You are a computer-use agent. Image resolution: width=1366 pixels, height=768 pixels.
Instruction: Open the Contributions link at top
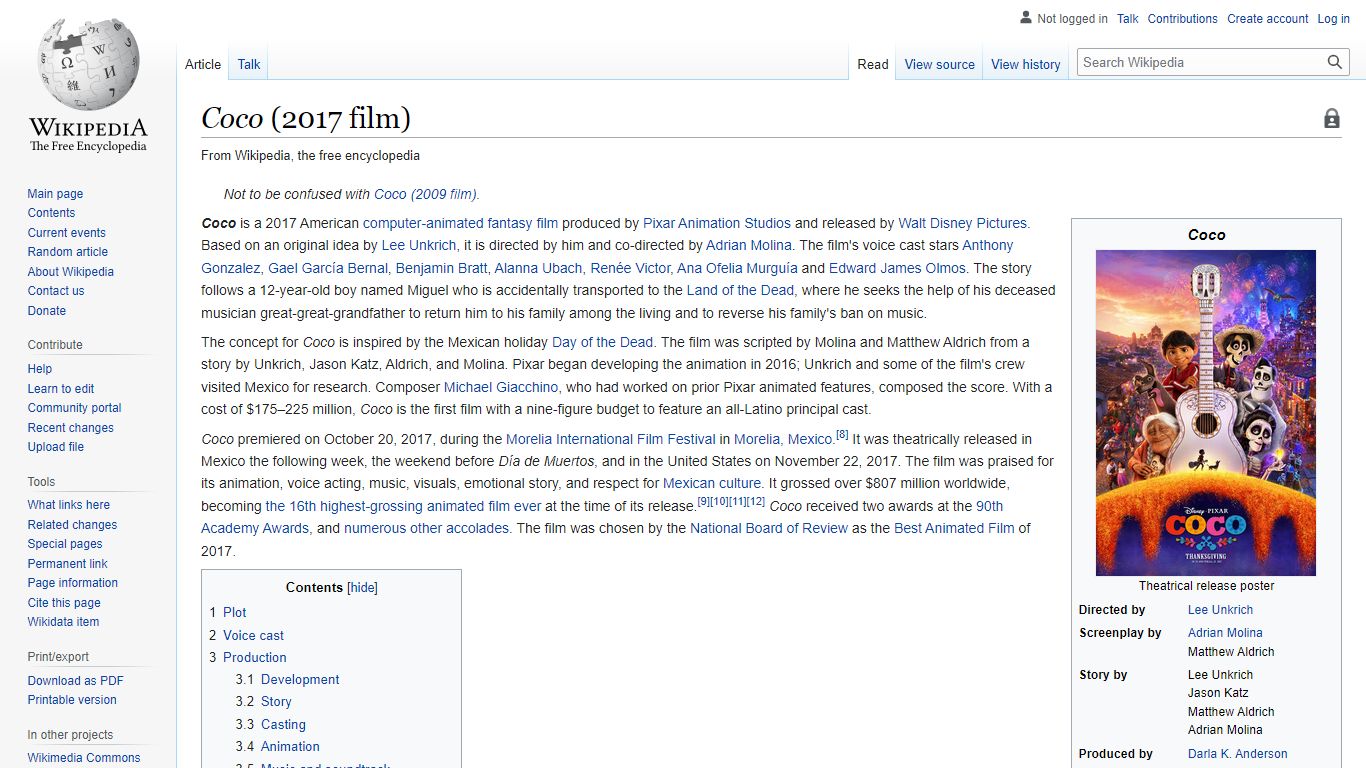click(1182, 19)
